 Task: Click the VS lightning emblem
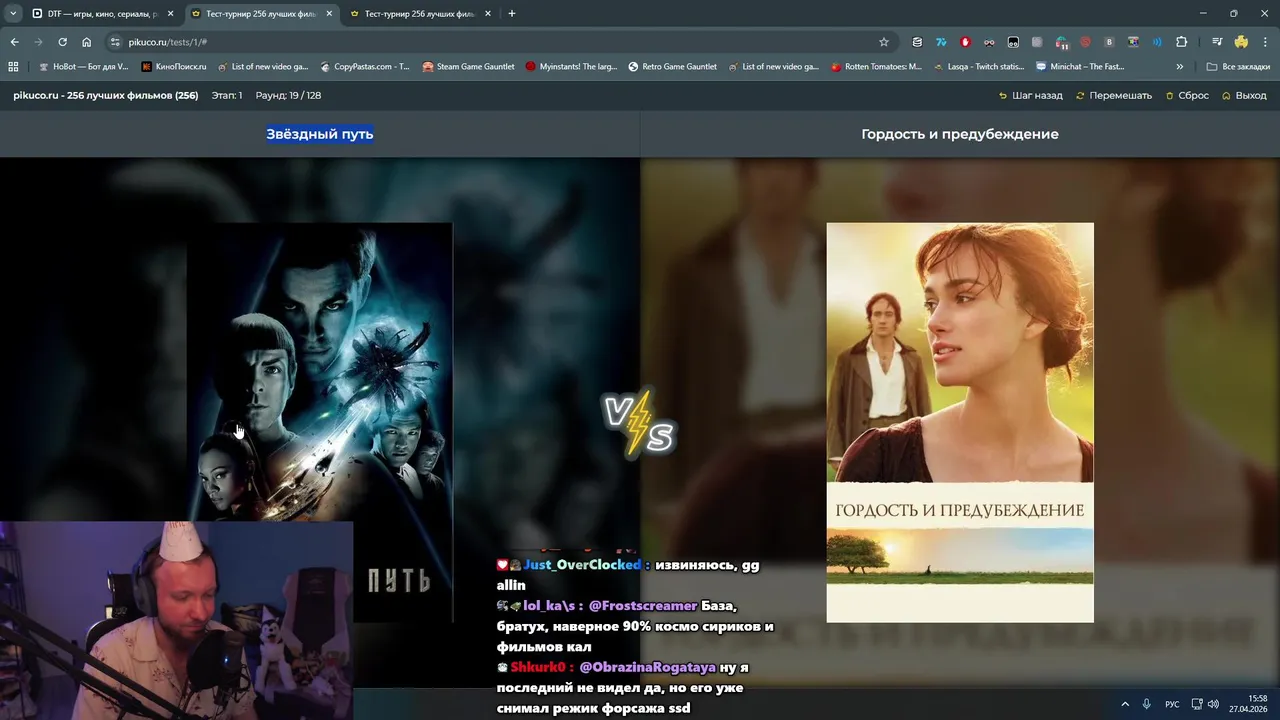pos(639,425)
